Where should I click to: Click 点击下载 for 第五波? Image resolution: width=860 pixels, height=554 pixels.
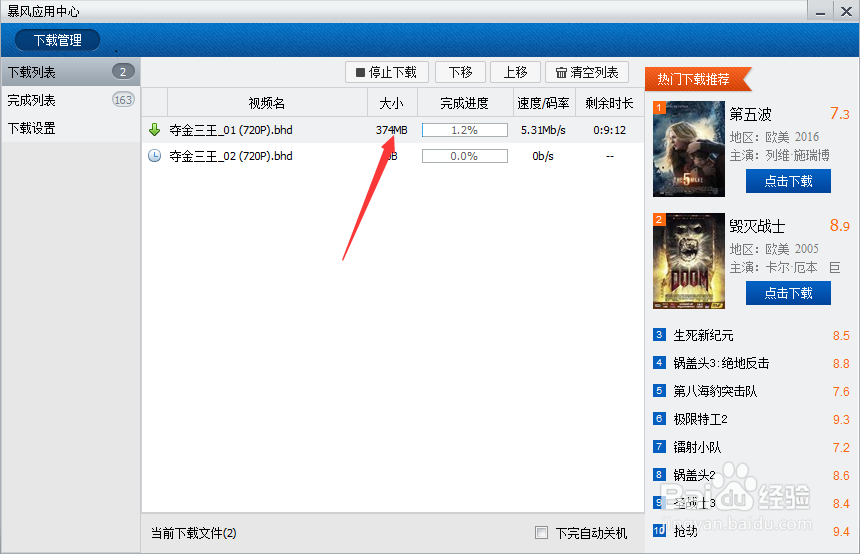tap(788, 181)
